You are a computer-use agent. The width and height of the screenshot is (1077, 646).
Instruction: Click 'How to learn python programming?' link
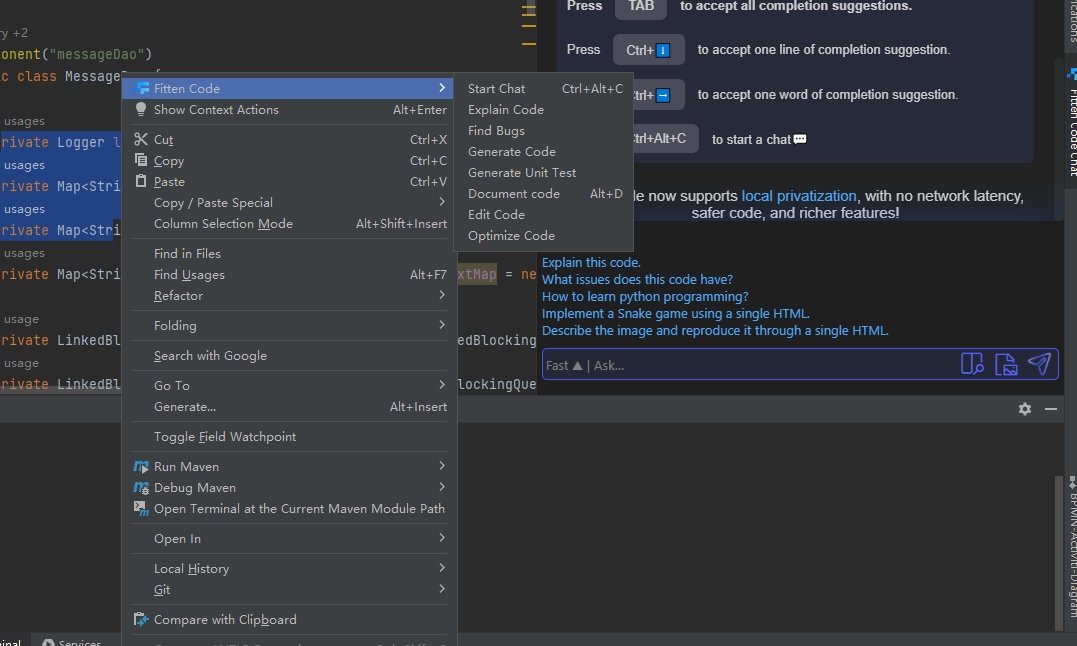645,297
